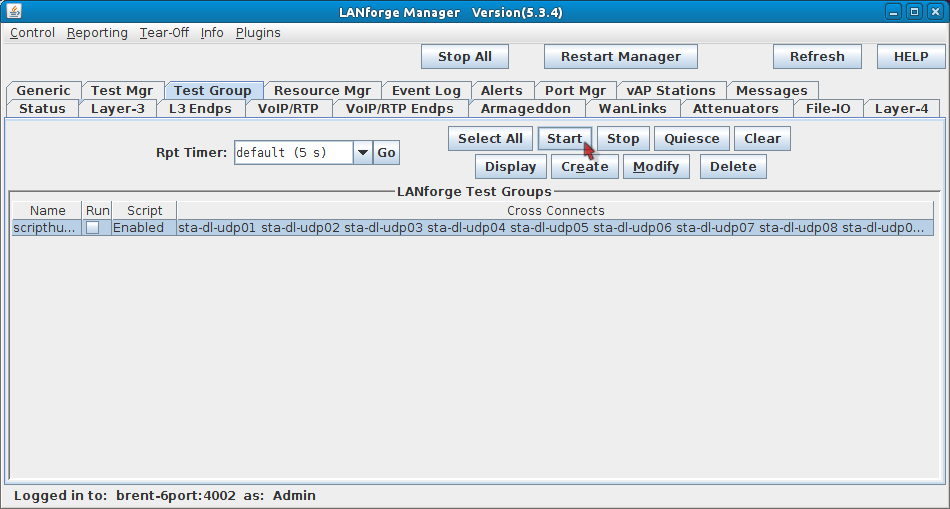Open the Tear-Off menu

point(164,33)
